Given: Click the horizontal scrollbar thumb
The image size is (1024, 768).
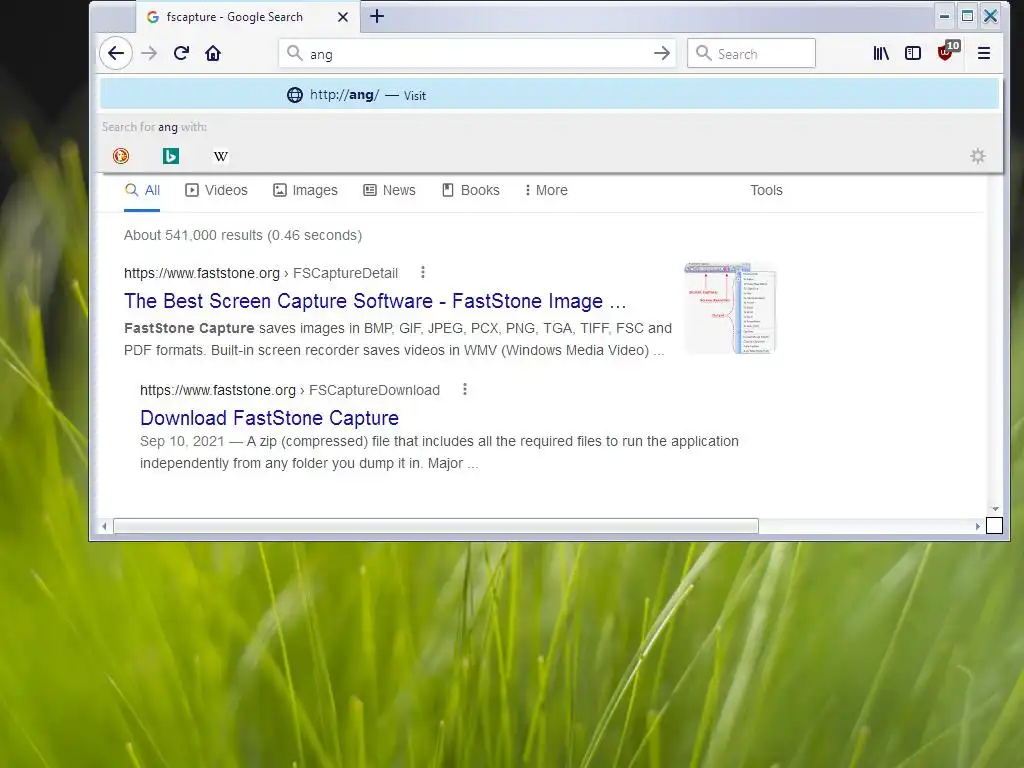Looking at the screenshot, I should click(x=436, y=526).
